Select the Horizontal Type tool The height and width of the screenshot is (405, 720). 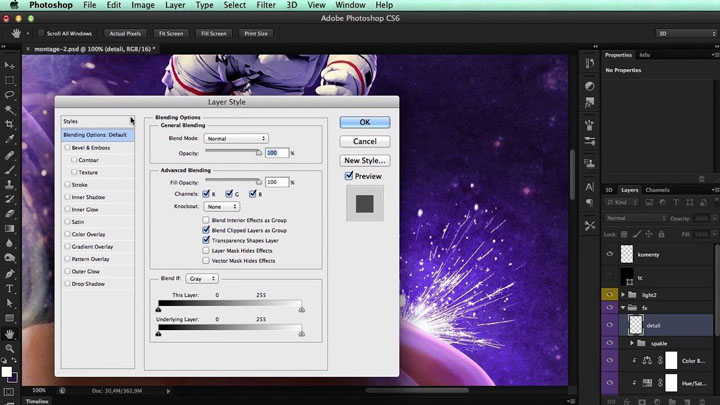9,288
